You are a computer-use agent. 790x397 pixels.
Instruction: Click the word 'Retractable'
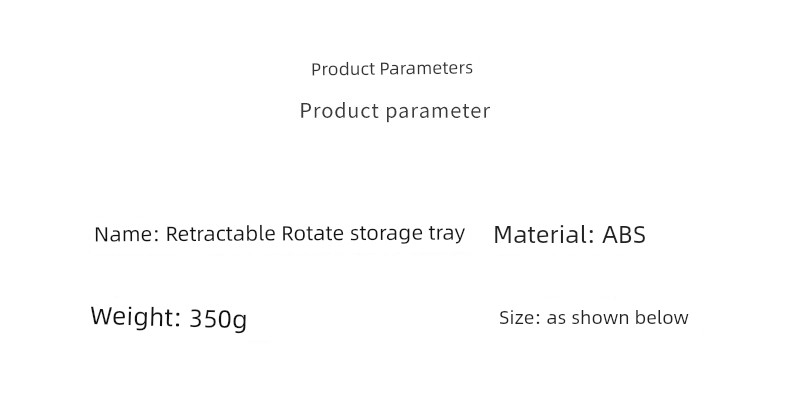(221, 234)
